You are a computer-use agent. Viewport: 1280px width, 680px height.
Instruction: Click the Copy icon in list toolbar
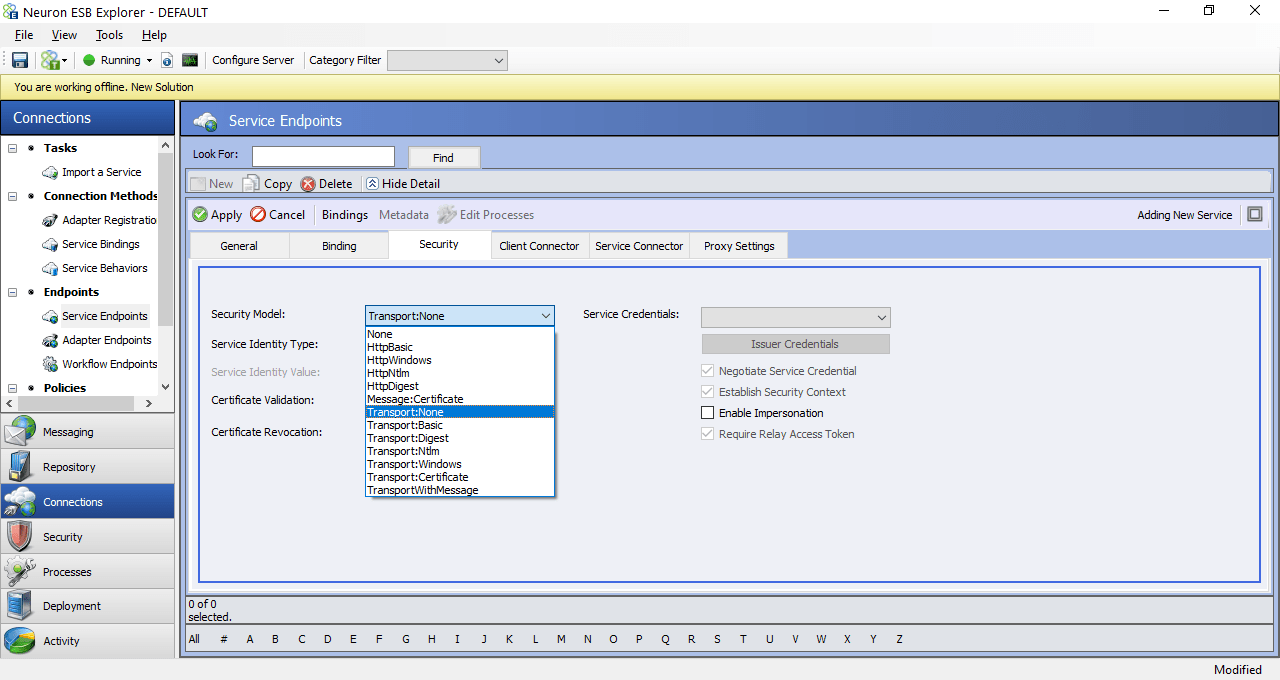[251, 184]
